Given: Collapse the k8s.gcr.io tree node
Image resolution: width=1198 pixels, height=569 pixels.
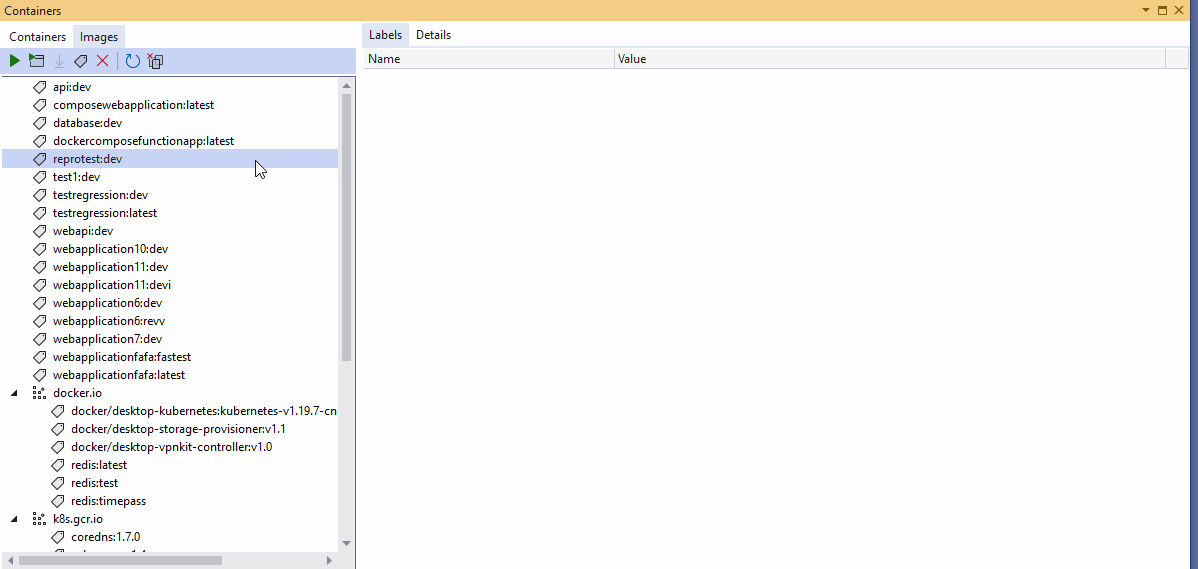Looking at the screenshot, I should click(x=14, y=519).
